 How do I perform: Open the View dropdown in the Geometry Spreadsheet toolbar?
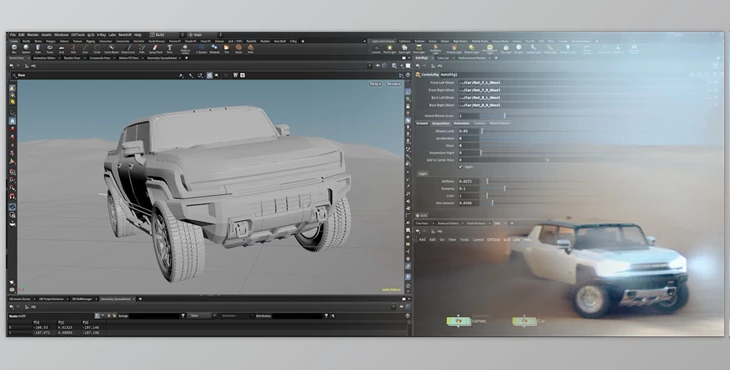203,316
